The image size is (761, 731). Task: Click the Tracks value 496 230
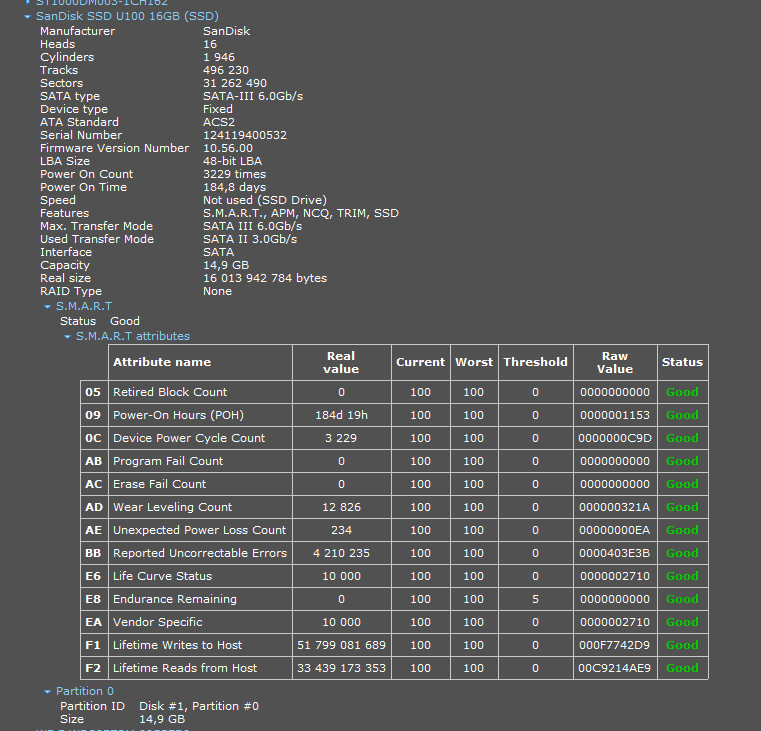pos(226,70)
